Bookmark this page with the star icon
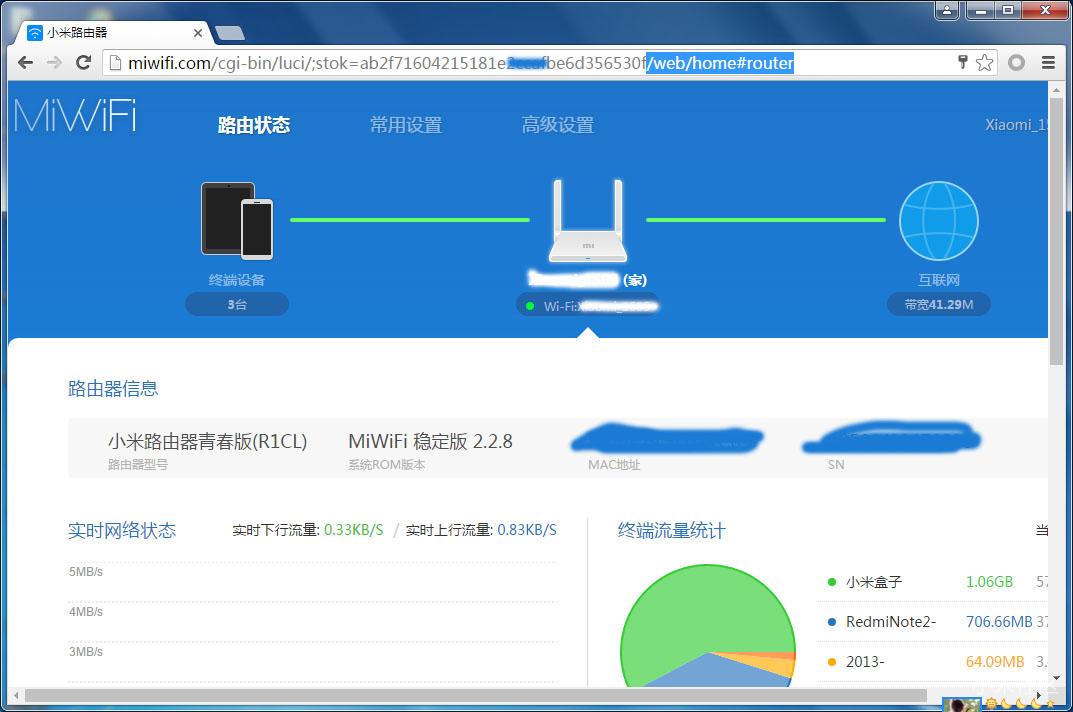Image resolution: width=1073 pixels, height=712 pixels. coord(984,62)
